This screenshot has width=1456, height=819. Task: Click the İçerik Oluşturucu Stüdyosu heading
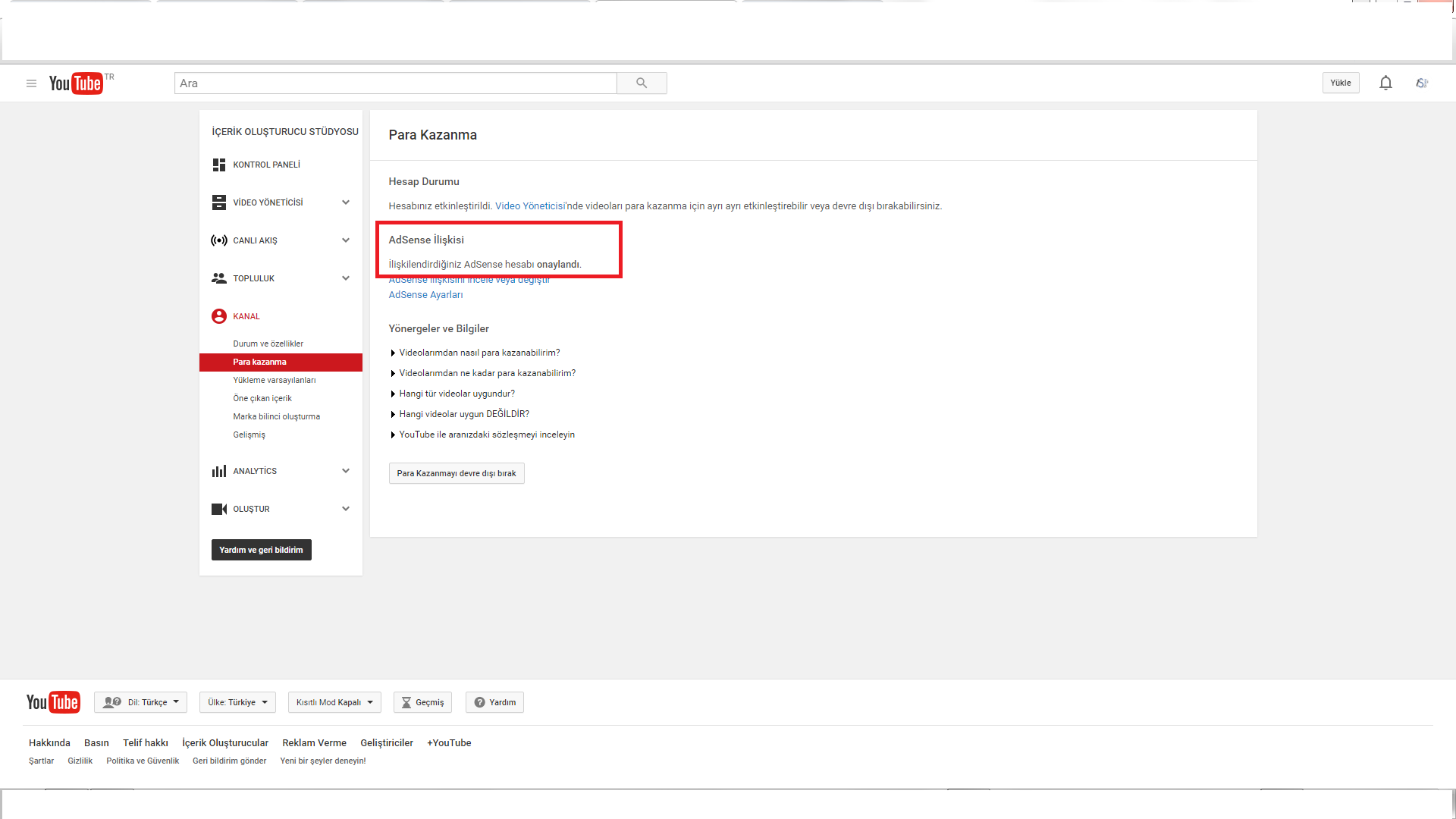pyautogui.click(x=285, y=132)
